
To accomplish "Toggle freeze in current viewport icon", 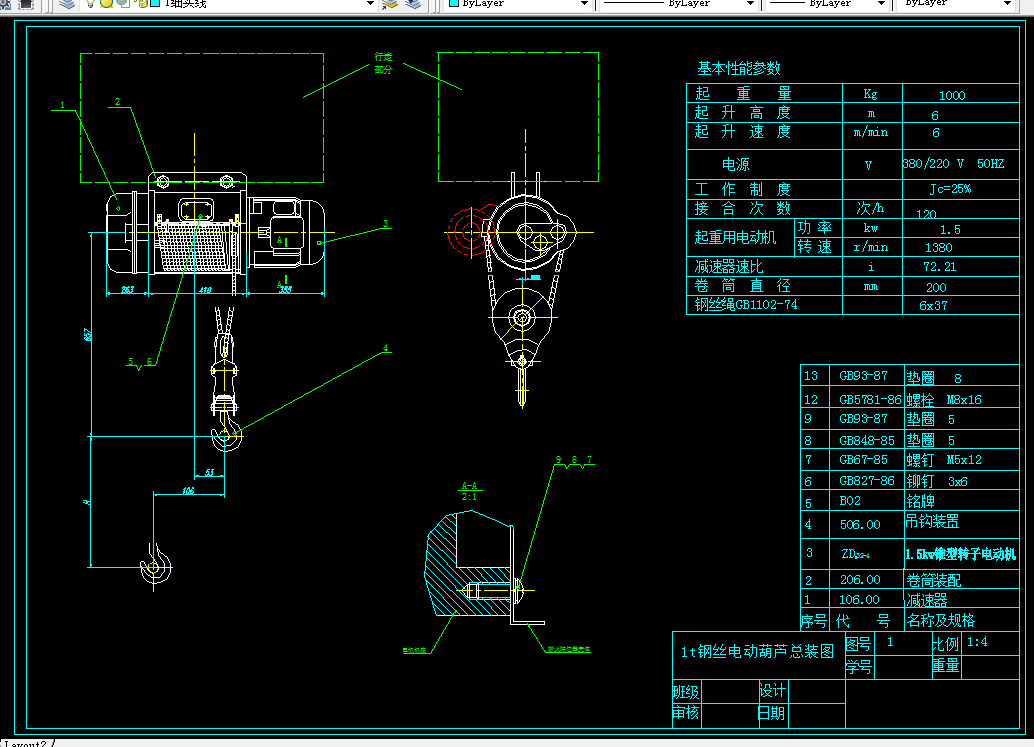I will [123, 3].
